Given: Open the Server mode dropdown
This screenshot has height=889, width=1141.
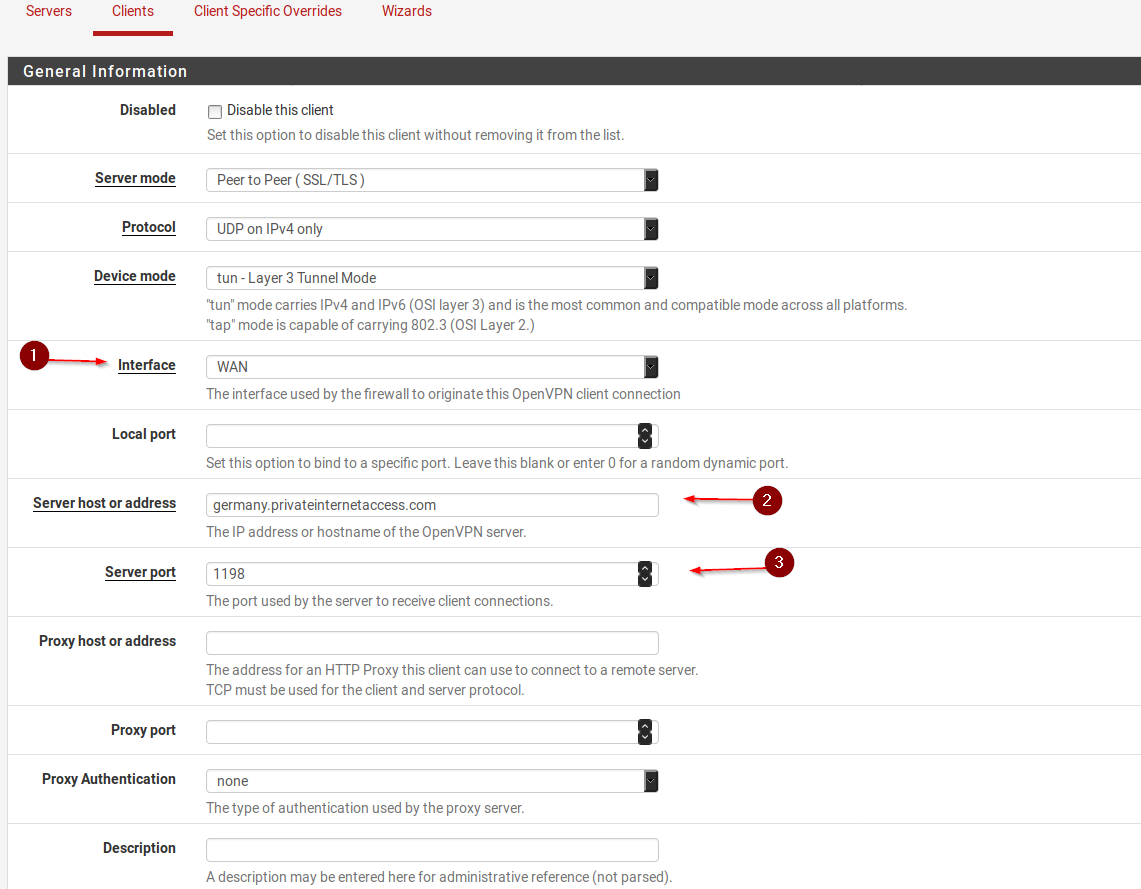Looking at the screenshot, I should point(432,180).
